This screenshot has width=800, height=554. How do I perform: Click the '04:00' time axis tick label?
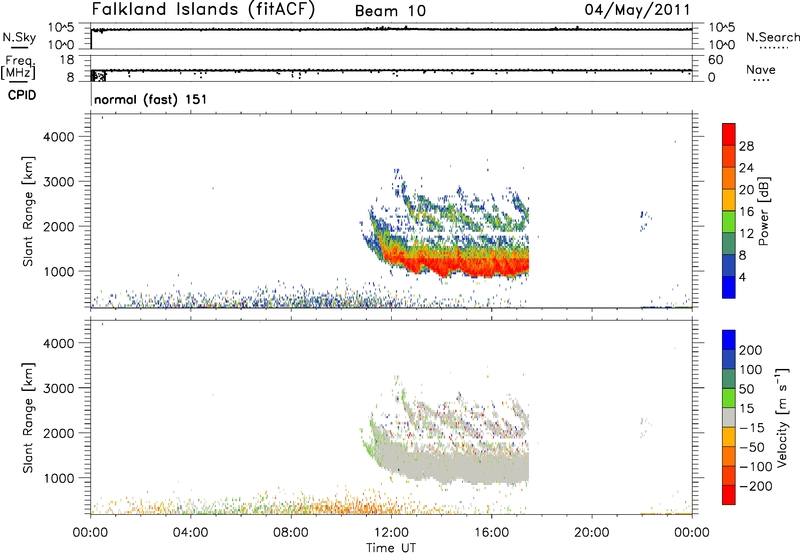tap(191, 533)
